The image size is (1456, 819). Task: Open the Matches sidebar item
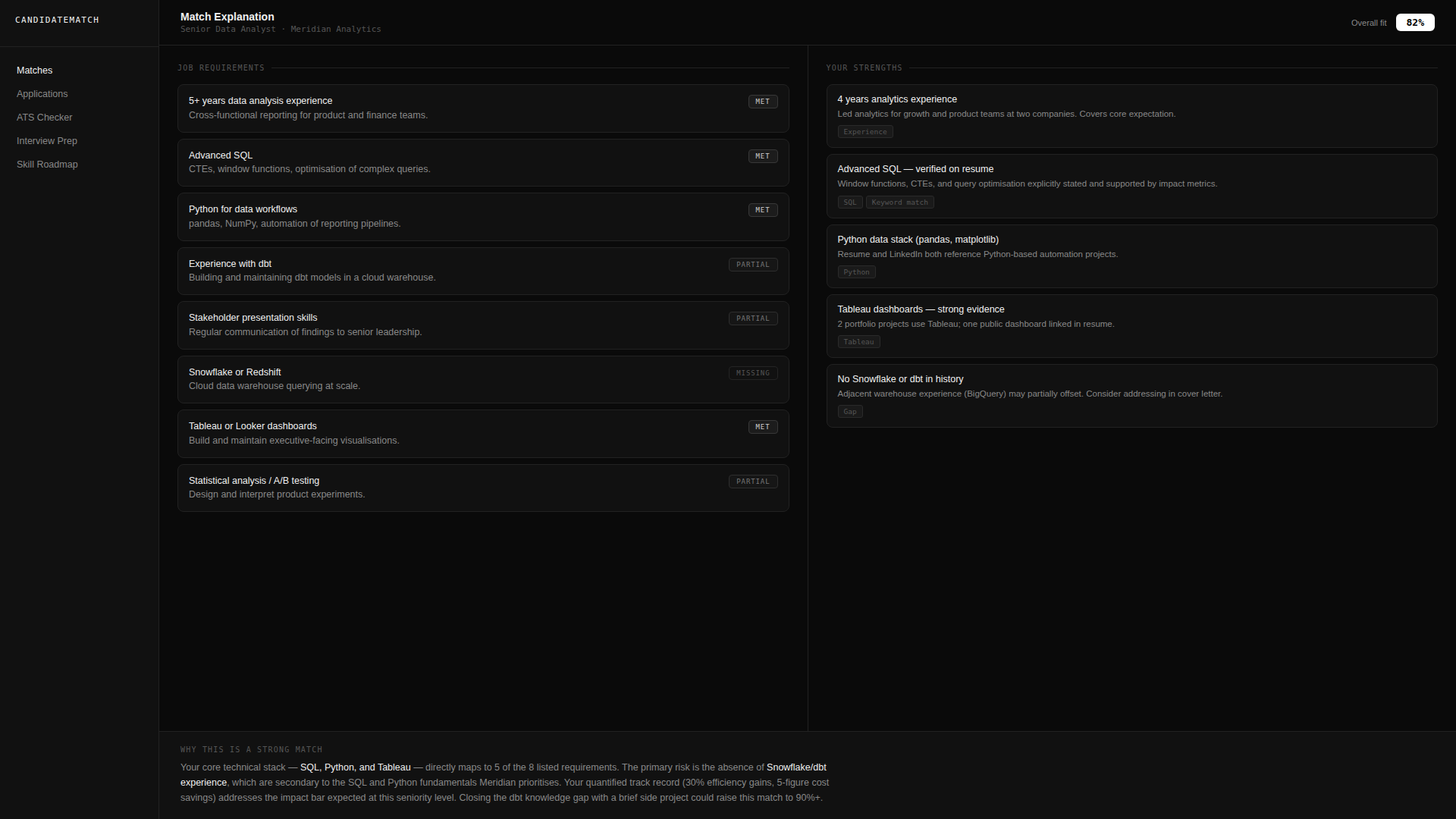coord(35,71)
